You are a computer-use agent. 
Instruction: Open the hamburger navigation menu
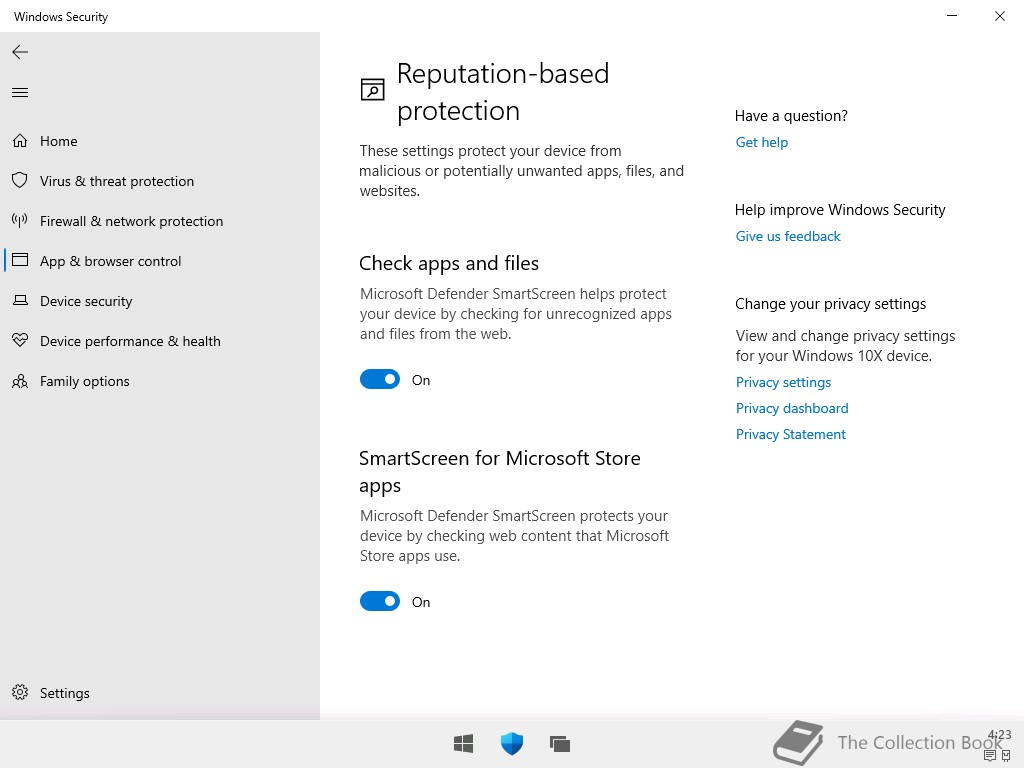[20, 93]
